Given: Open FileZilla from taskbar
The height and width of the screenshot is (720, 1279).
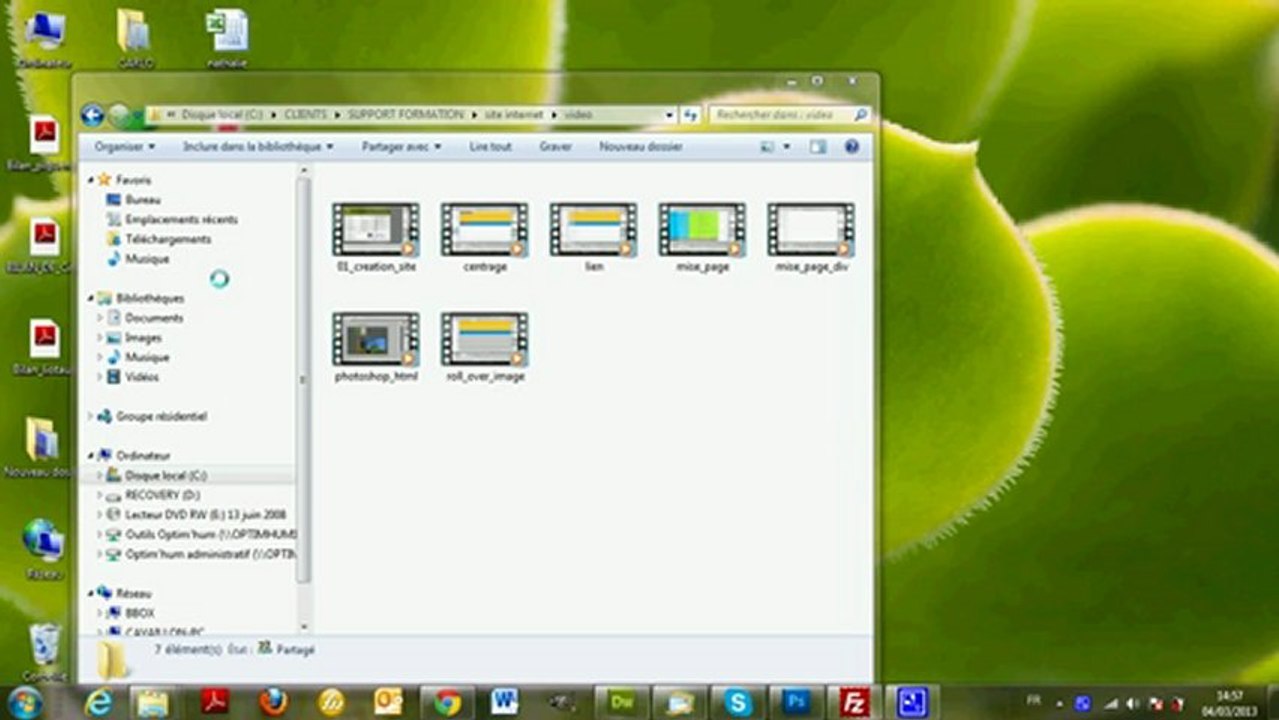Looking at the screenshot, I should coord(854,702).
